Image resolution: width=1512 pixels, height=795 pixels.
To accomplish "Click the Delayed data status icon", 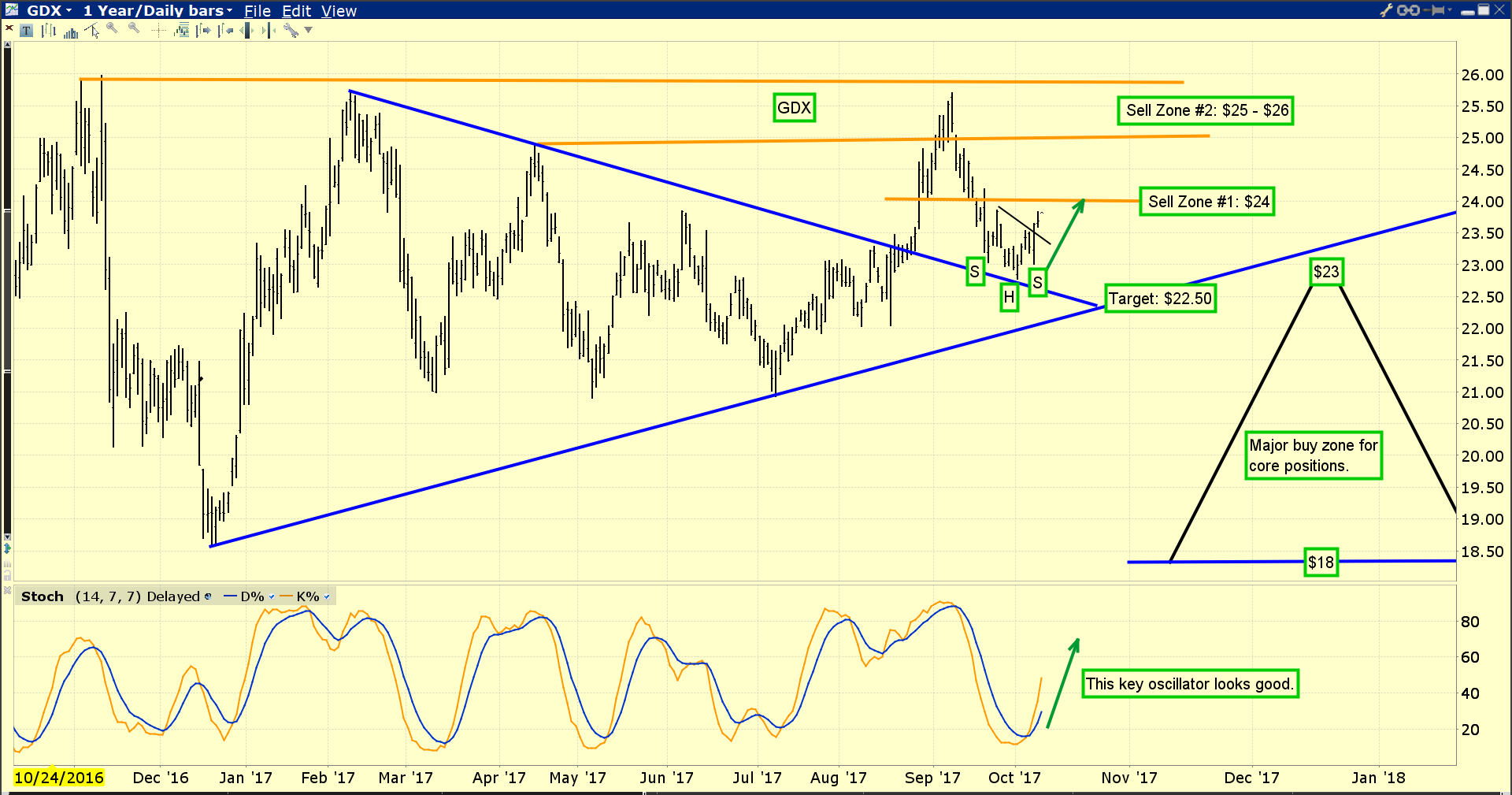I will click(208, 596).
